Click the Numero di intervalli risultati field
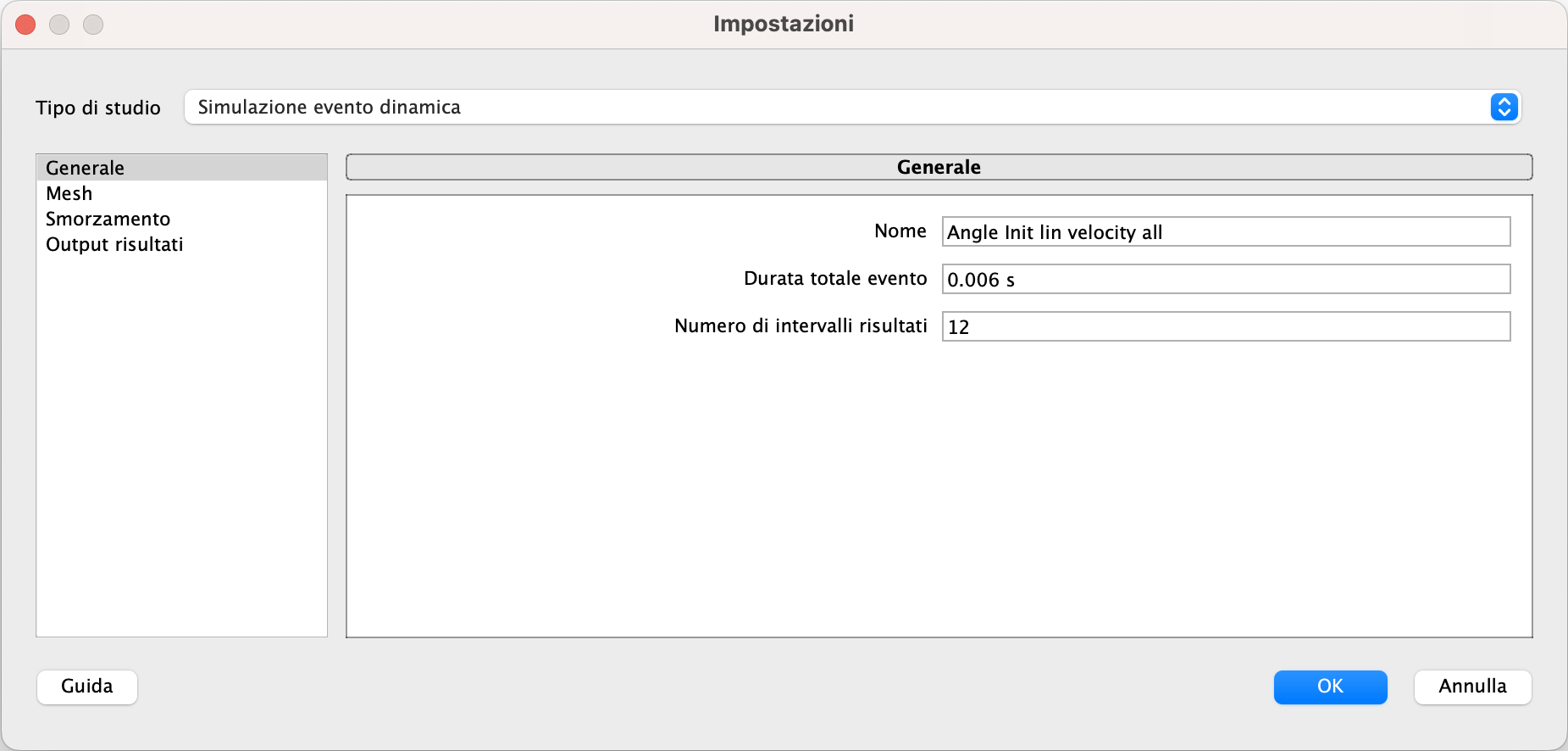The image size is (1568, 751). (x=1226, y=326)
